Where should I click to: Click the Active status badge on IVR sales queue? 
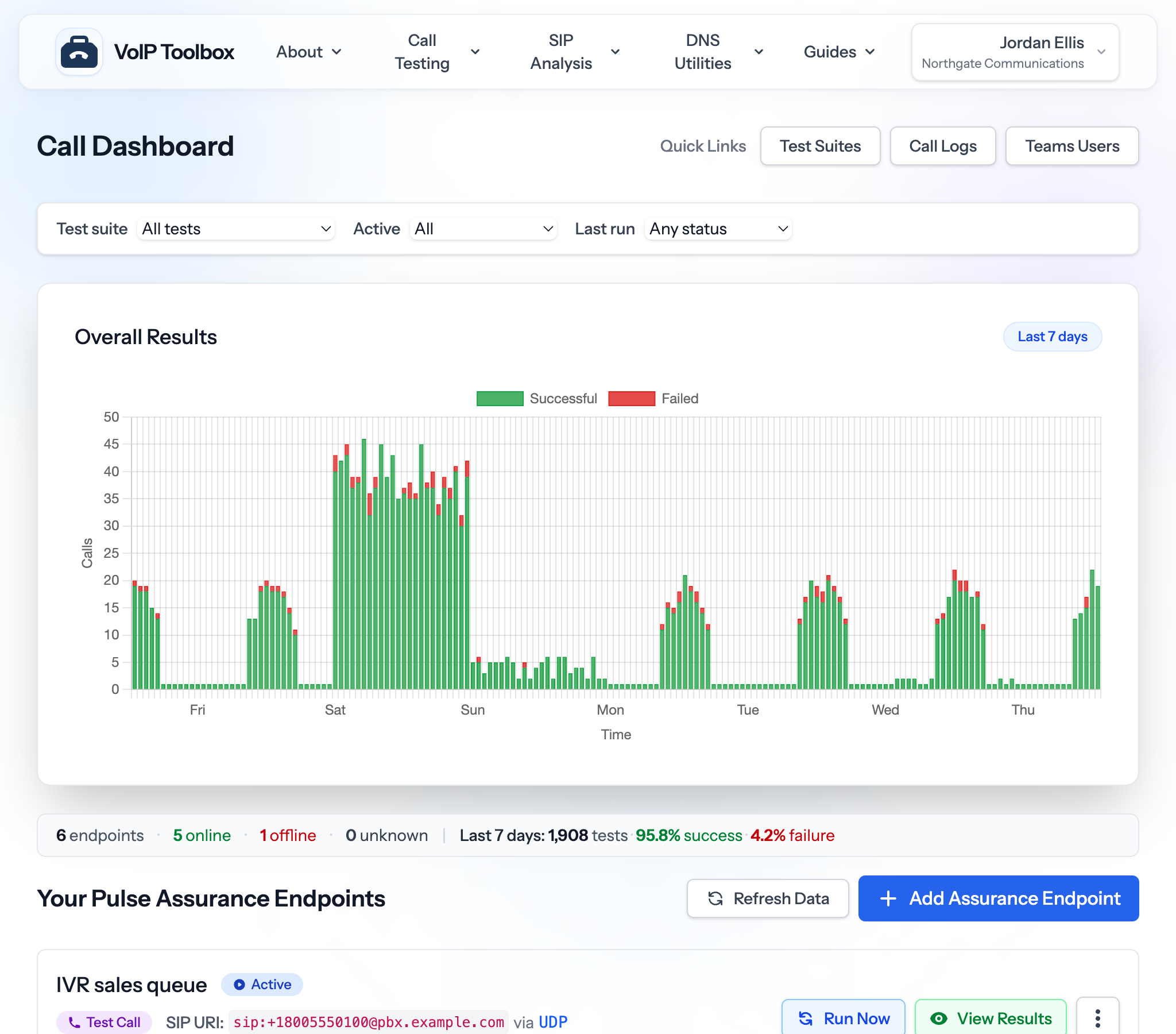[x=262, y=984]
